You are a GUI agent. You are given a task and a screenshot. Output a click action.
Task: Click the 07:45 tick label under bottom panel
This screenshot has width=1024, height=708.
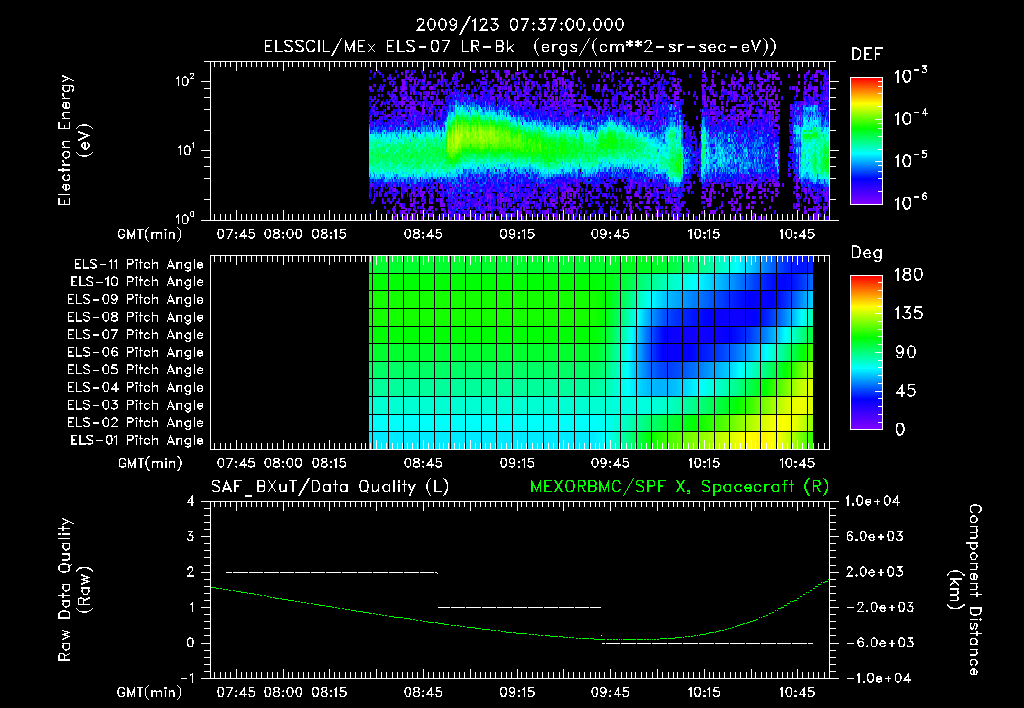[x=236, y=692]
